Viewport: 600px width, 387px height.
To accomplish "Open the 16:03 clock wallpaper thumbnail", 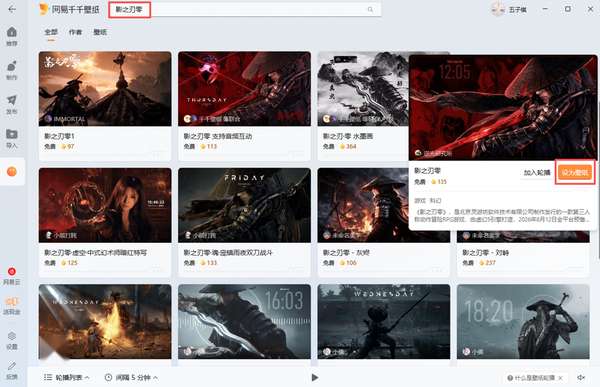I will (245, 322).
